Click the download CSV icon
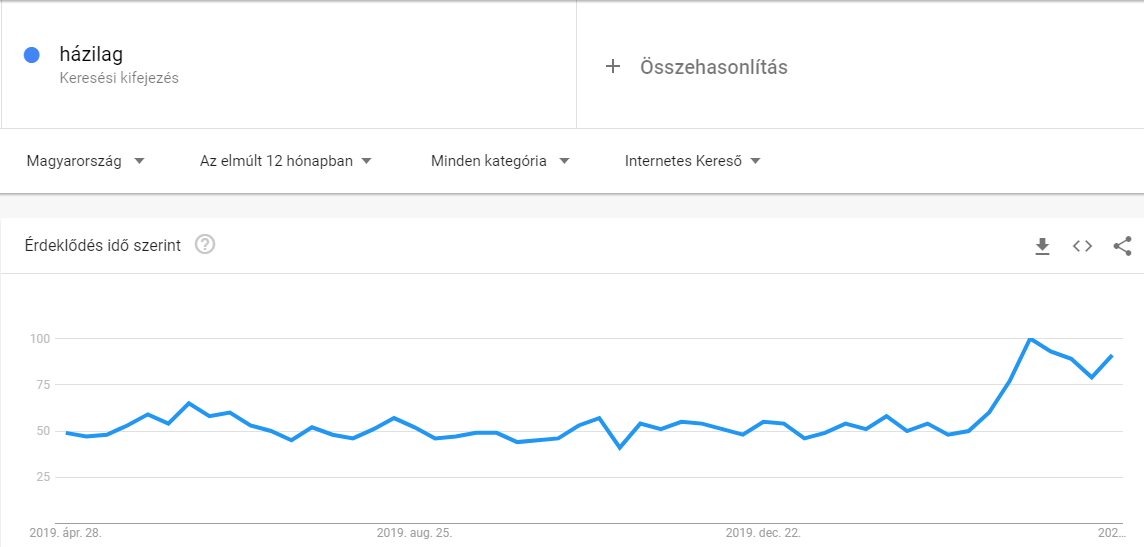 (1042, 246)
